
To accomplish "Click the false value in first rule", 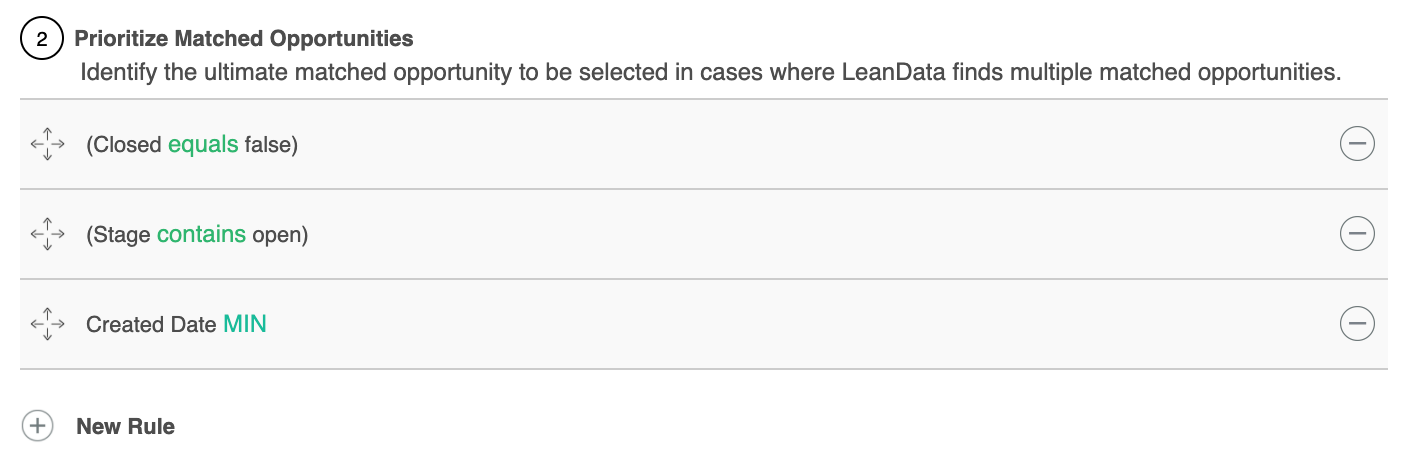I will 267,145.
